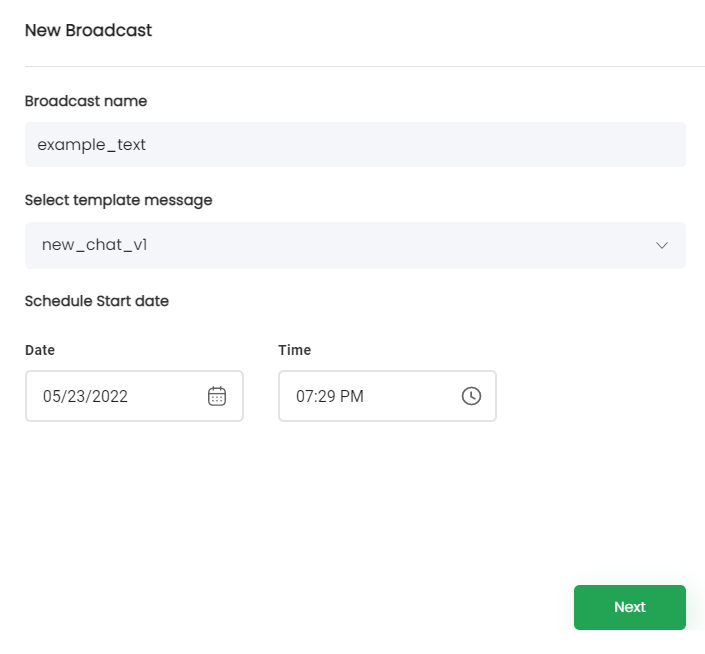Select the year segment 2022 in date
This screenshot has width=705, height=654.
coord(109,396)
